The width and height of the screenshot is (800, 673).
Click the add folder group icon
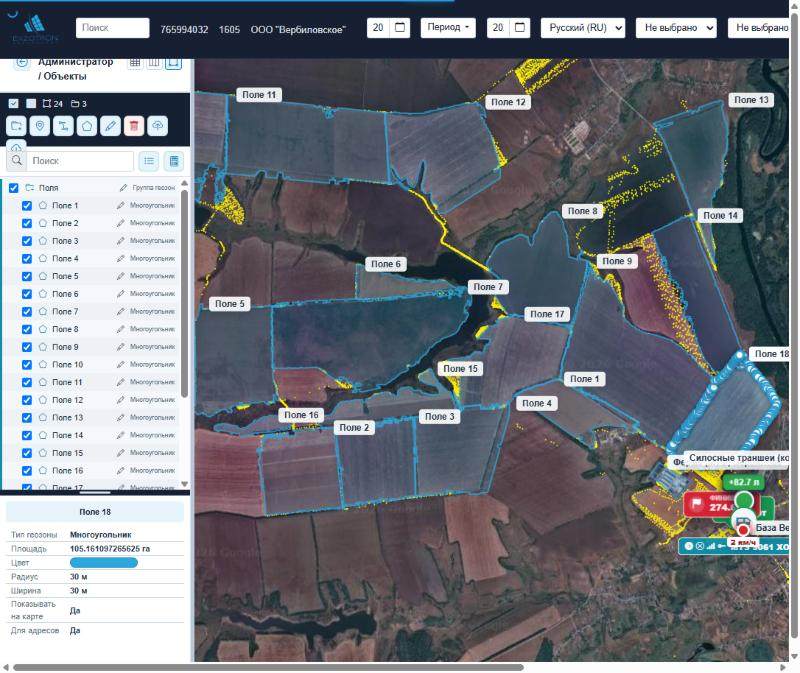[16, 126]
